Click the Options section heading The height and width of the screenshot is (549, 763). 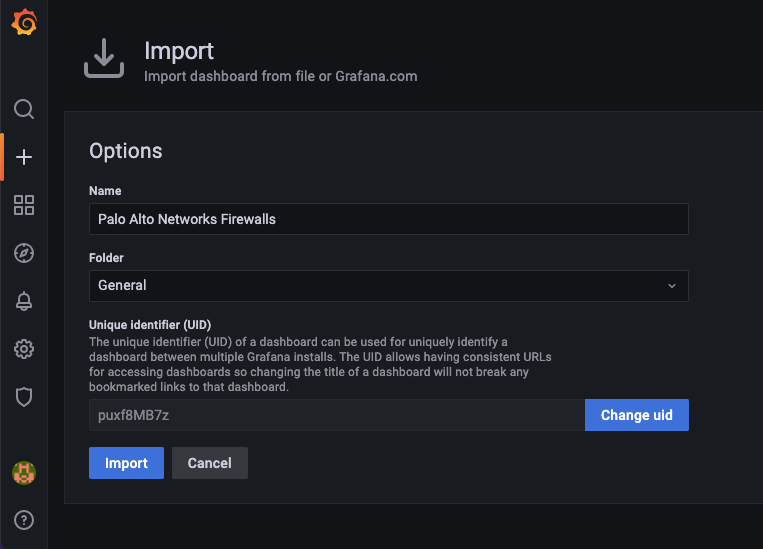[125, 151]
